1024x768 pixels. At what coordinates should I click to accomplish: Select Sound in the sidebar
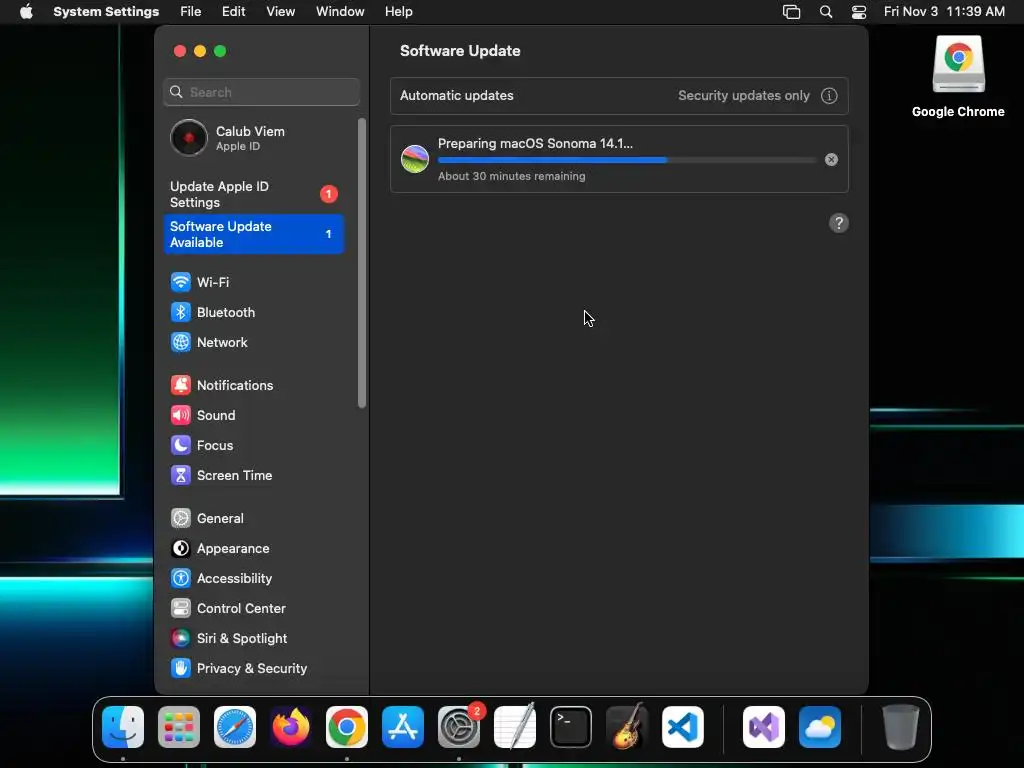[253, 415]
